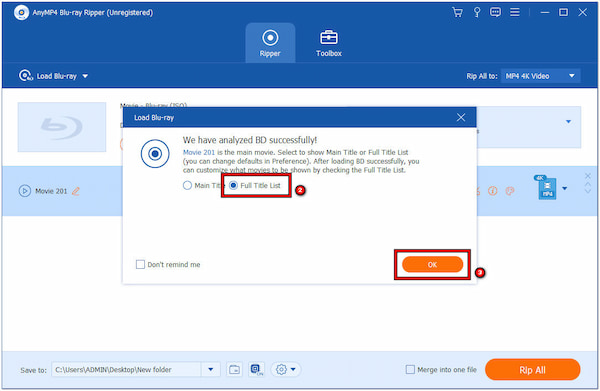Click the Movie 201 title in list
Image resolution: width=600 pixels, height=391 pixels.
click(x=51, y=191)
